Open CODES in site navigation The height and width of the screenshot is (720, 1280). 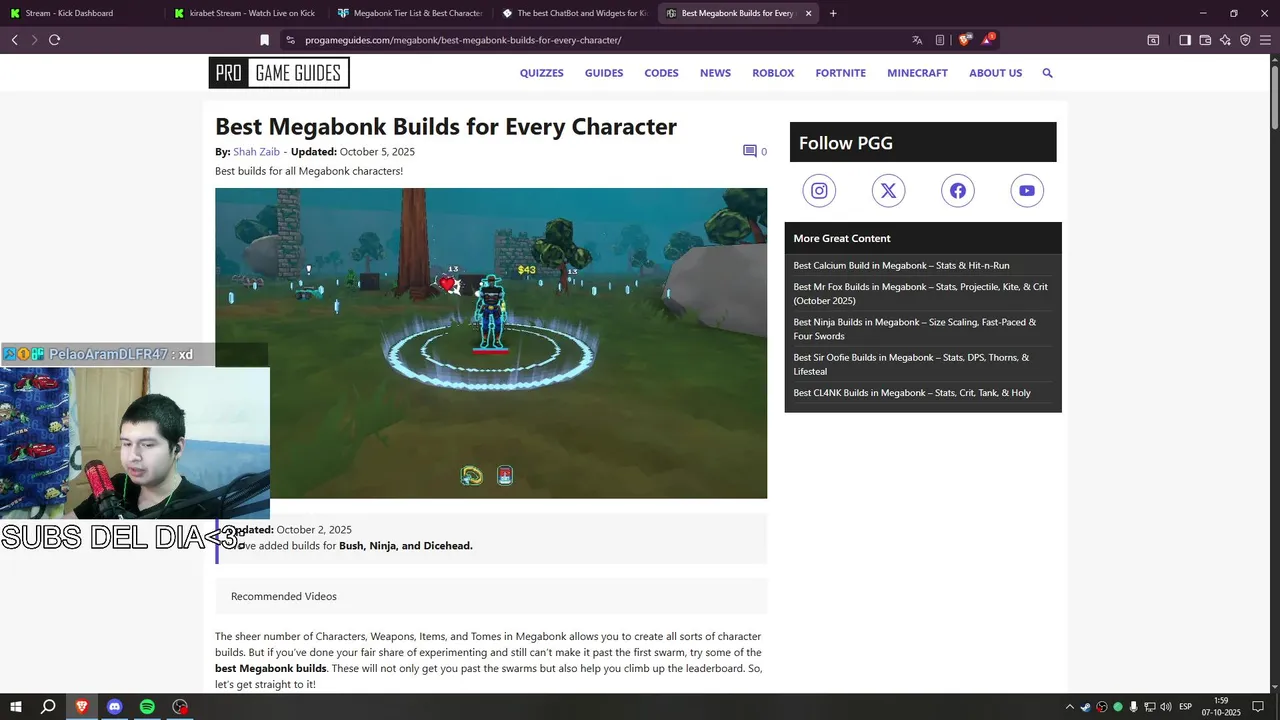click(661, 73)
